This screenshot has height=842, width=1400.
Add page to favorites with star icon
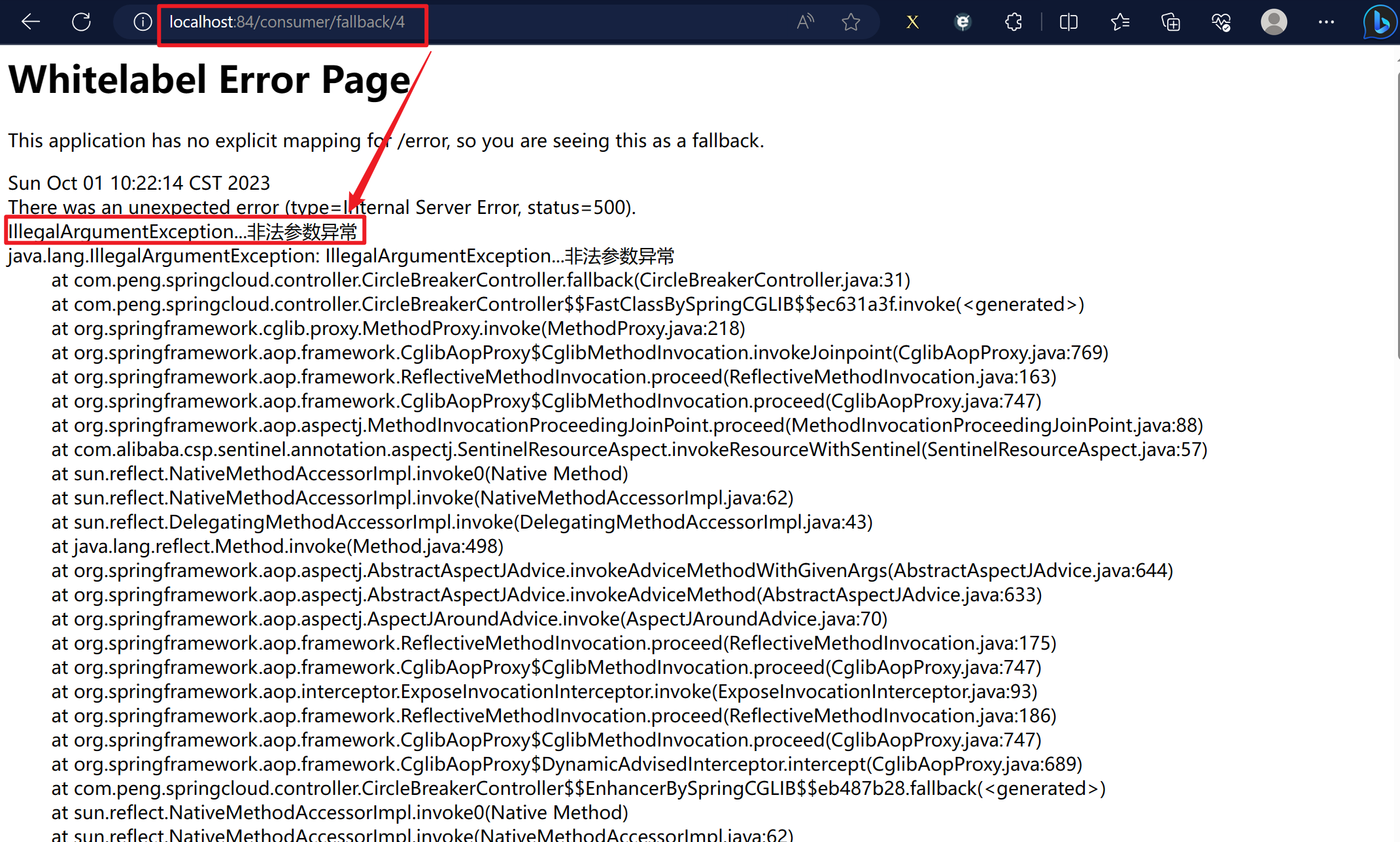[851, 22]
